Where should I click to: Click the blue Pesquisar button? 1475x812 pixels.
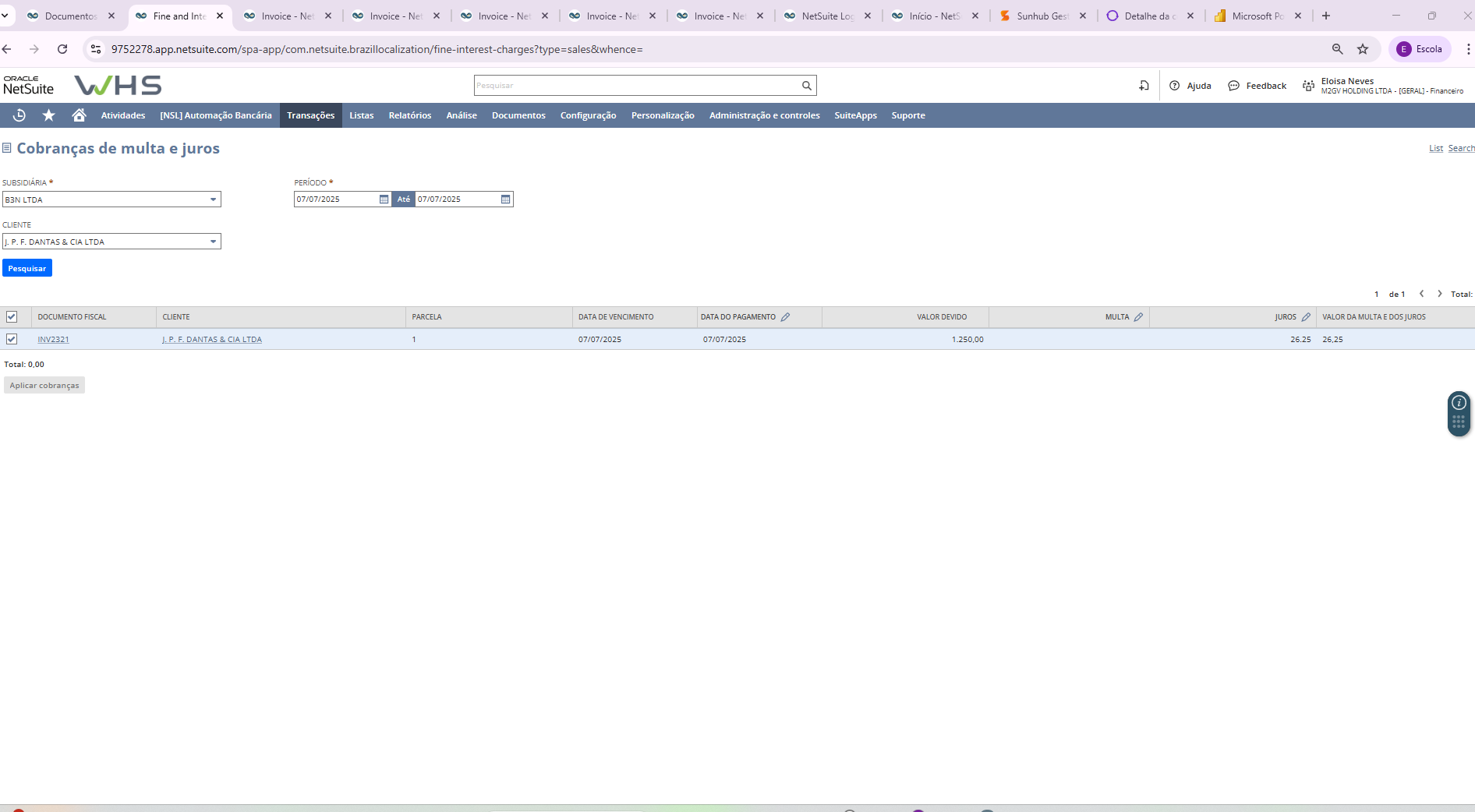27,268
